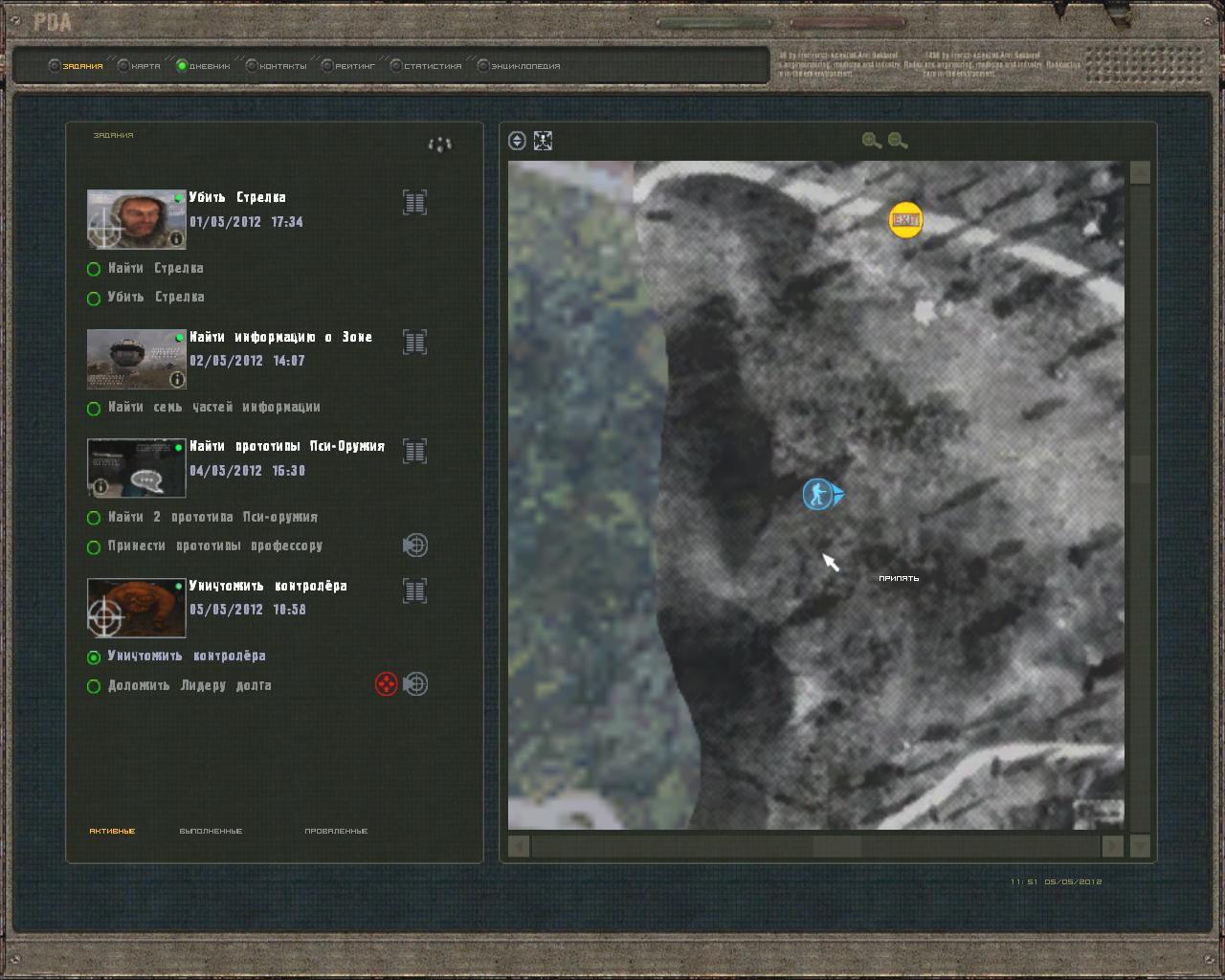The height and width of the screenshot is (980, 1225).
Task: Click the map toggle up/down arrows icon
Action: click(x=517, y=141)
